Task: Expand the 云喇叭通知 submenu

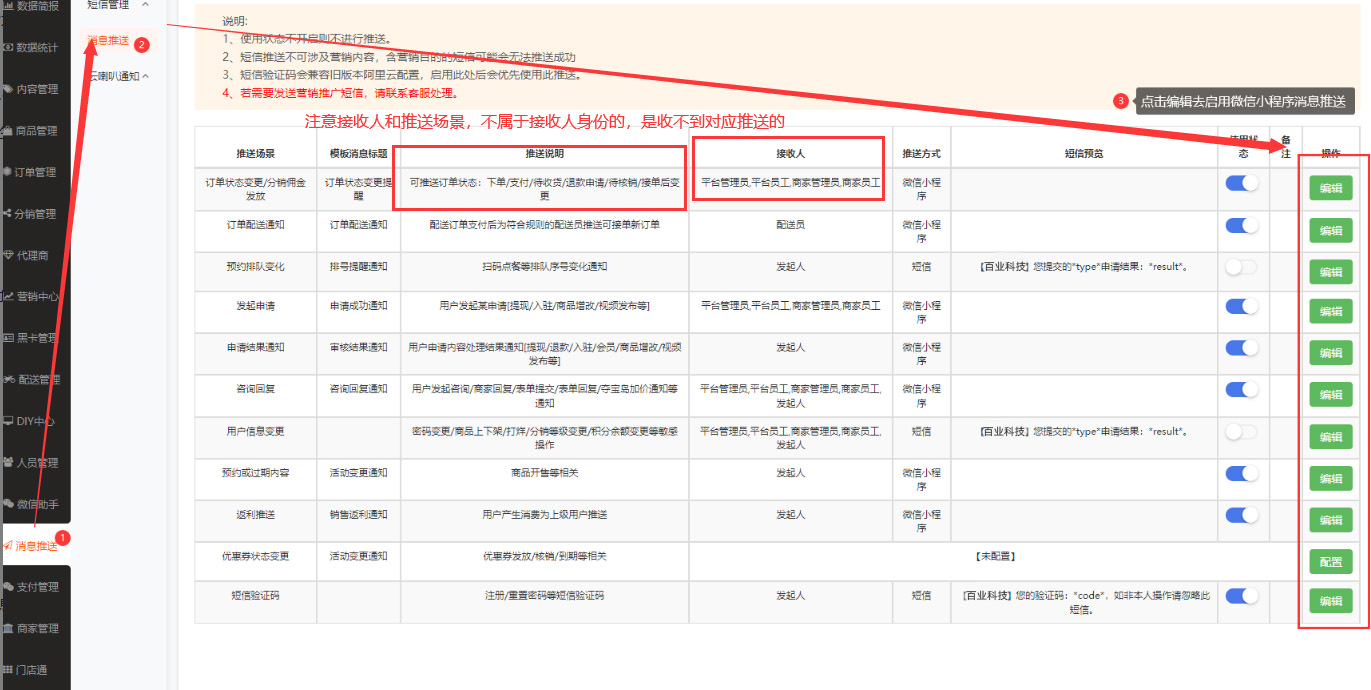Action: [x=118, y=76]
